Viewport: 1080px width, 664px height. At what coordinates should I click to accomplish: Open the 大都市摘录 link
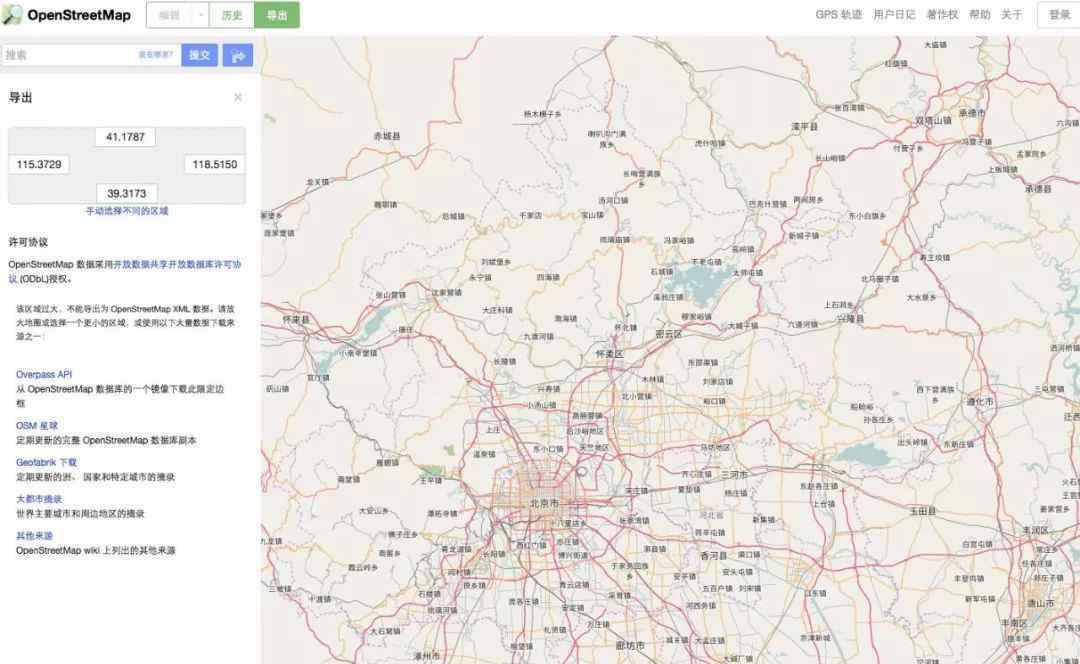(x=39, y=499)
